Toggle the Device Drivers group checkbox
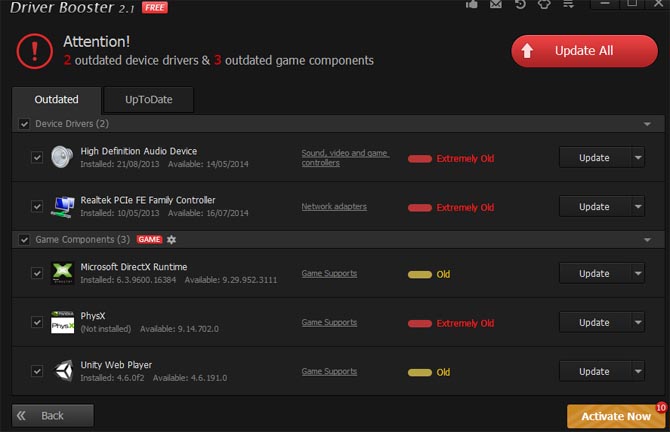The image size is (670, 432). 24,124
